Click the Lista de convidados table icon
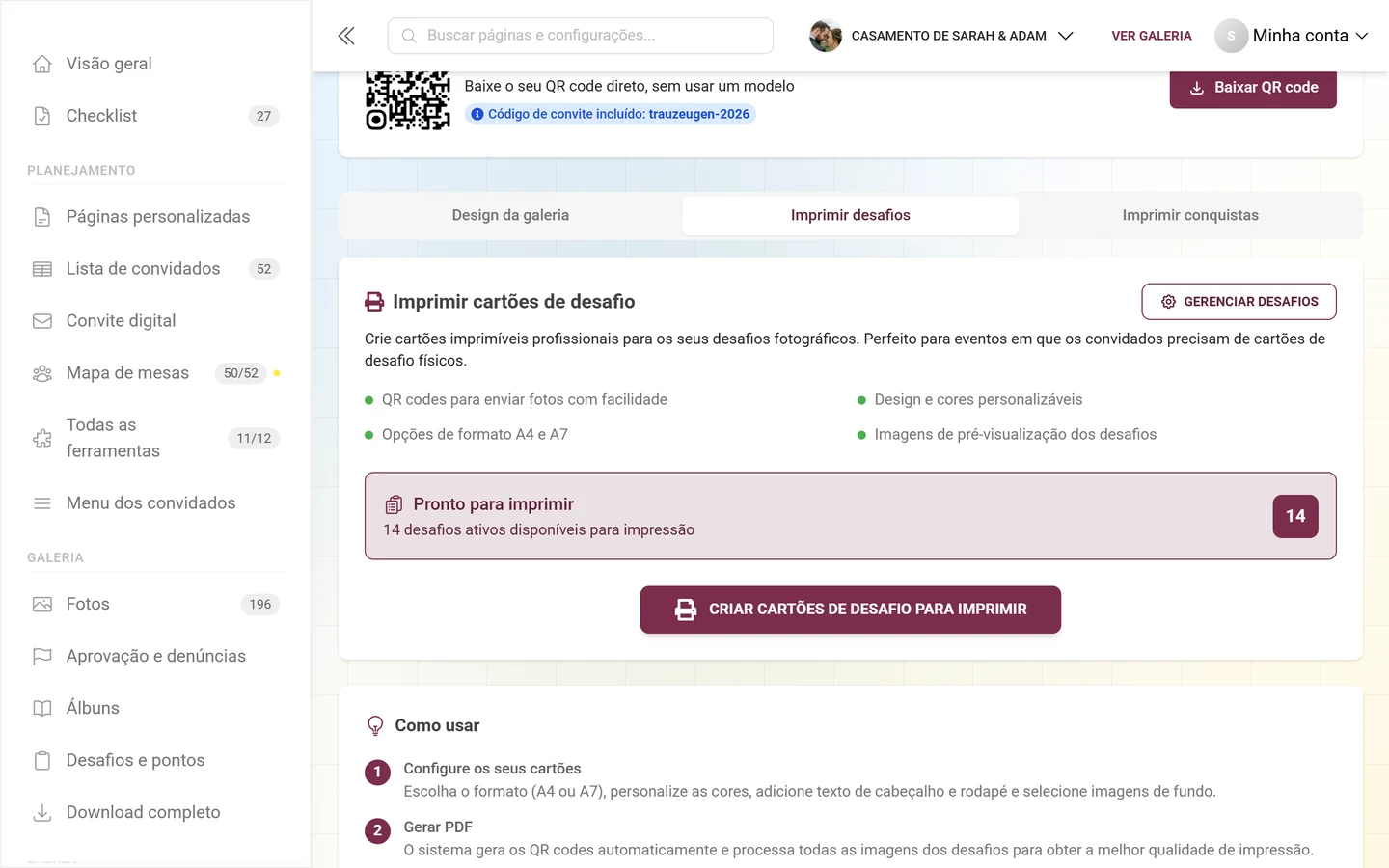 pyautogui.click(x=42, y=269)
